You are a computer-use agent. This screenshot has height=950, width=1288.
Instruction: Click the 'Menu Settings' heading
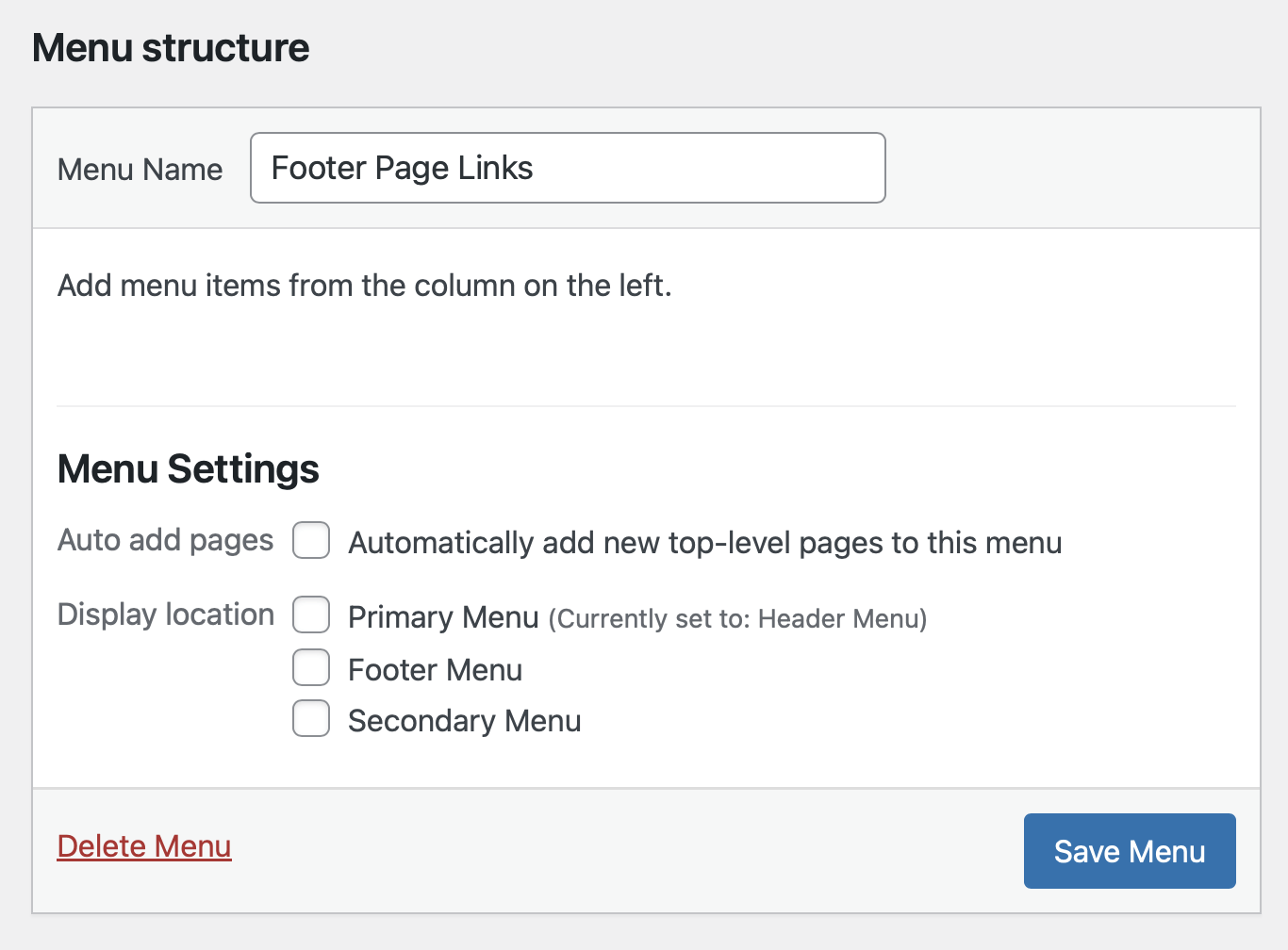coord(189,469)
